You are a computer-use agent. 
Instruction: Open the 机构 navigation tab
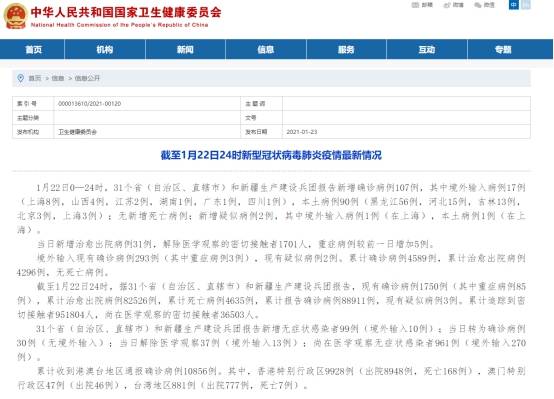[105, 49]
